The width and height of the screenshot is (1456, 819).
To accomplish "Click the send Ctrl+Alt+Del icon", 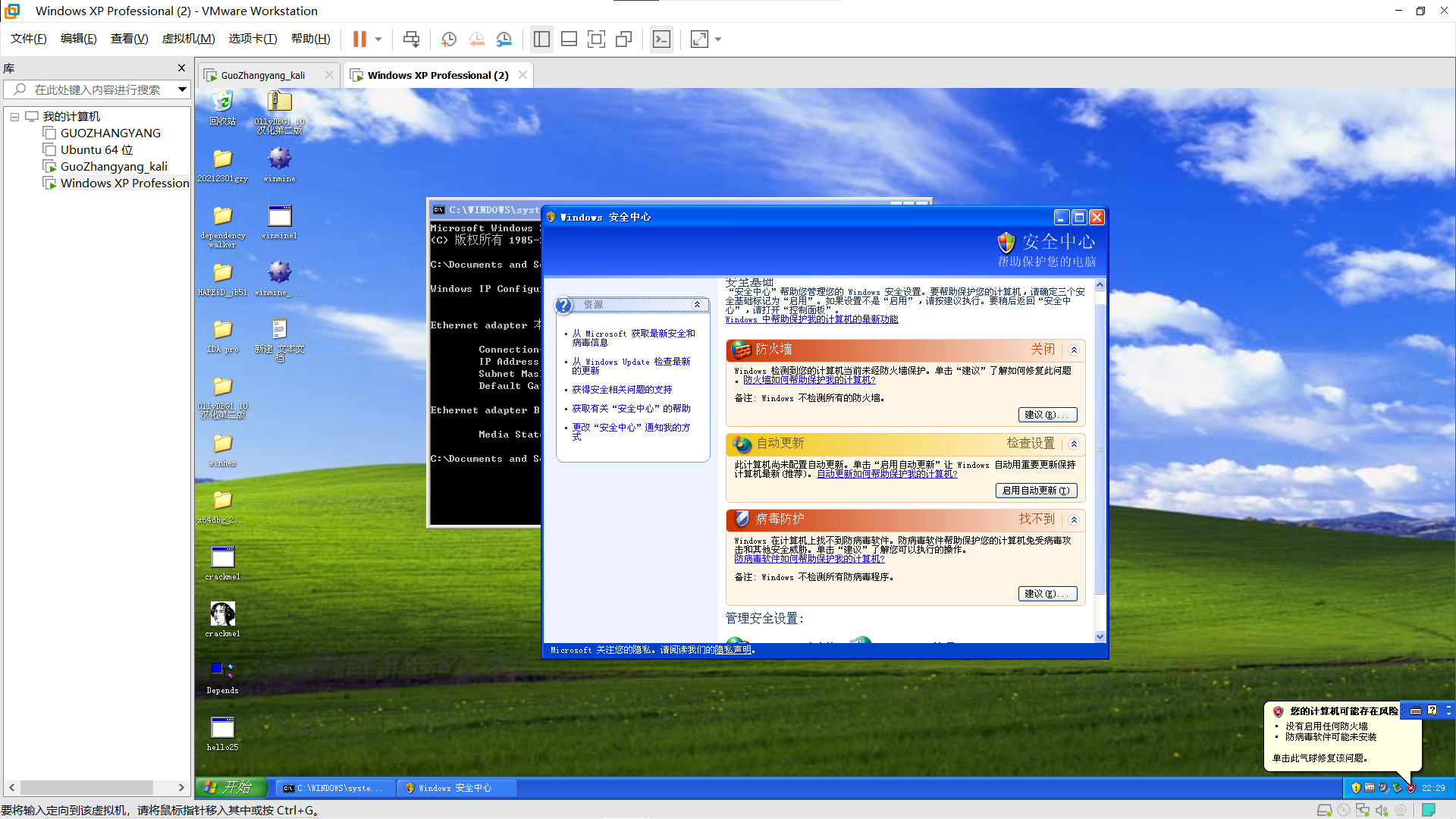I will (411, 39).
